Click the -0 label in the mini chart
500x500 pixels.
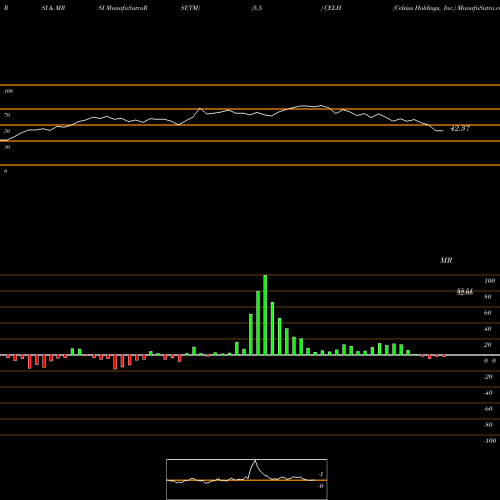321,486
